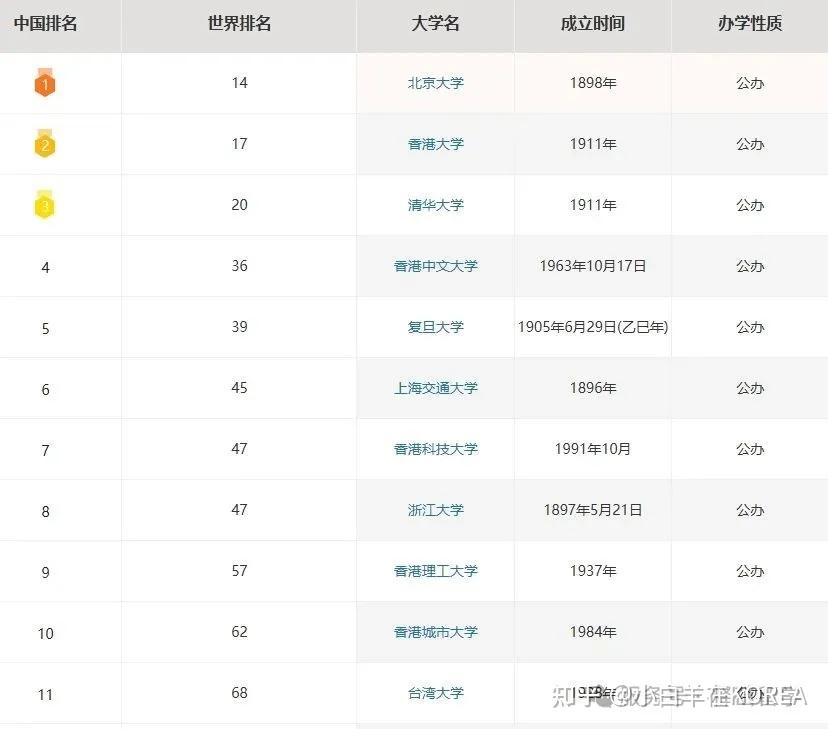Click the yellow rank 3 medal icon

point(45,205)
